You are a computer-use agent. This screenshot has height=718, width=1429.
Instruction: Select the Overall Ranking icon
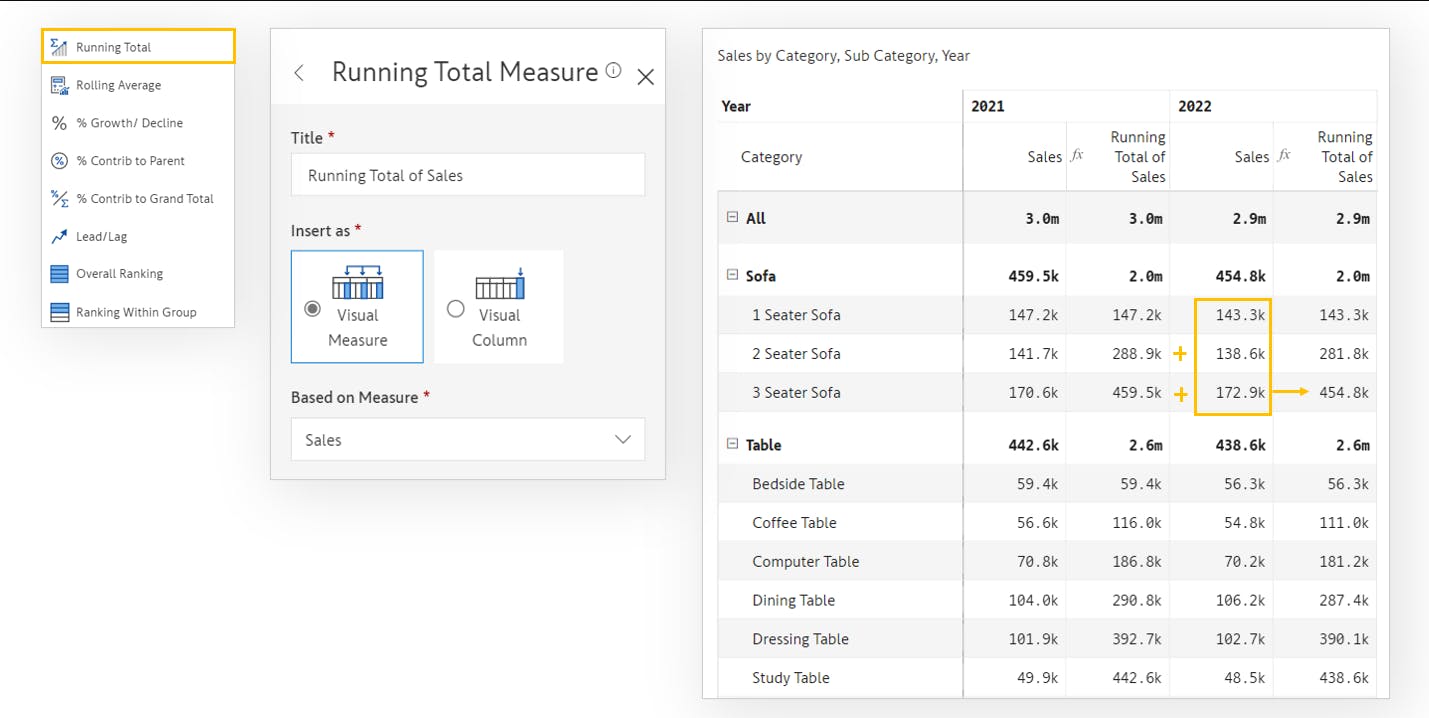[59, 274]
